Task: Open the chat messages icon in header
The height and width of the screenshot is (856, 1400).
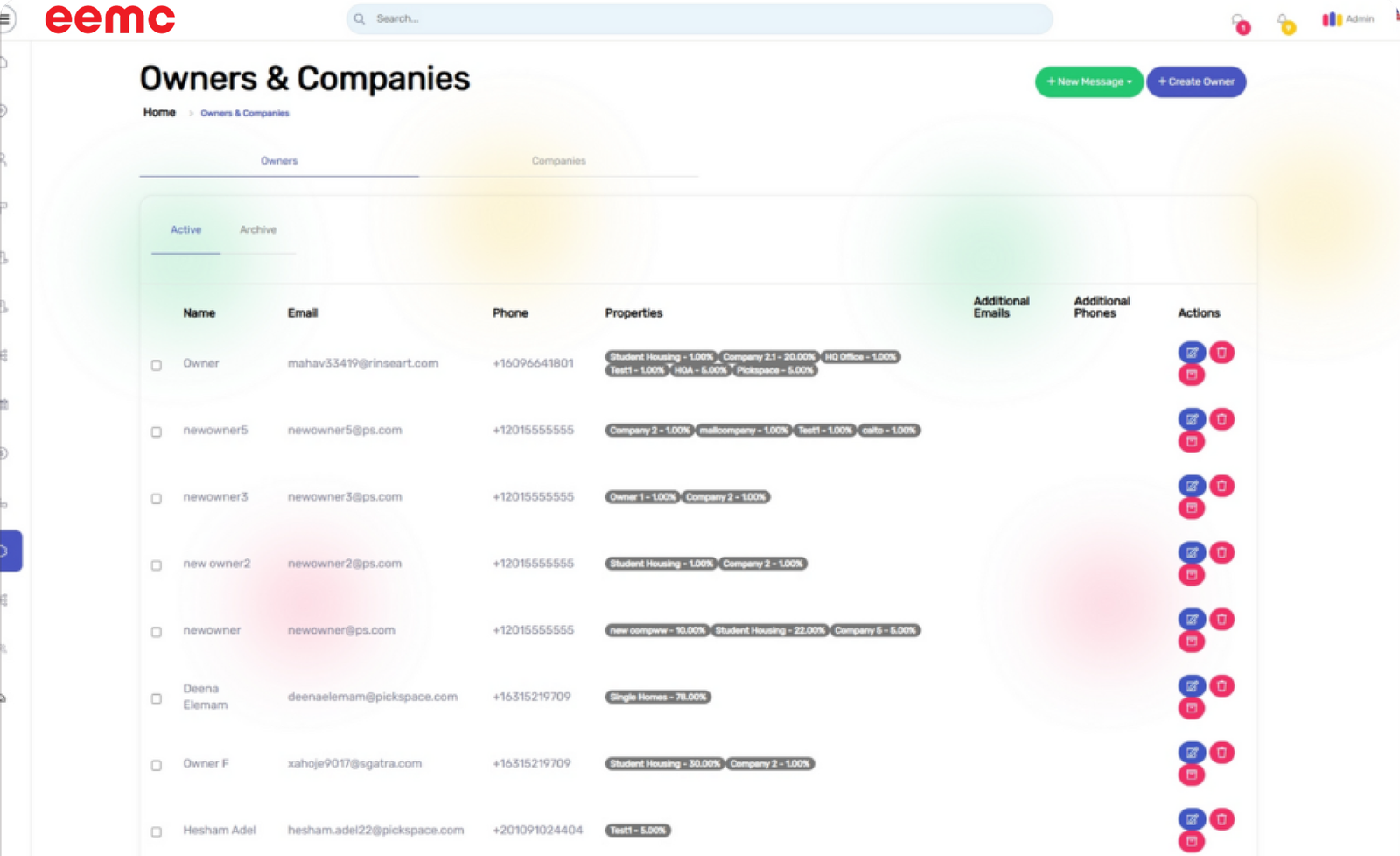Action: click(1237, 20)
